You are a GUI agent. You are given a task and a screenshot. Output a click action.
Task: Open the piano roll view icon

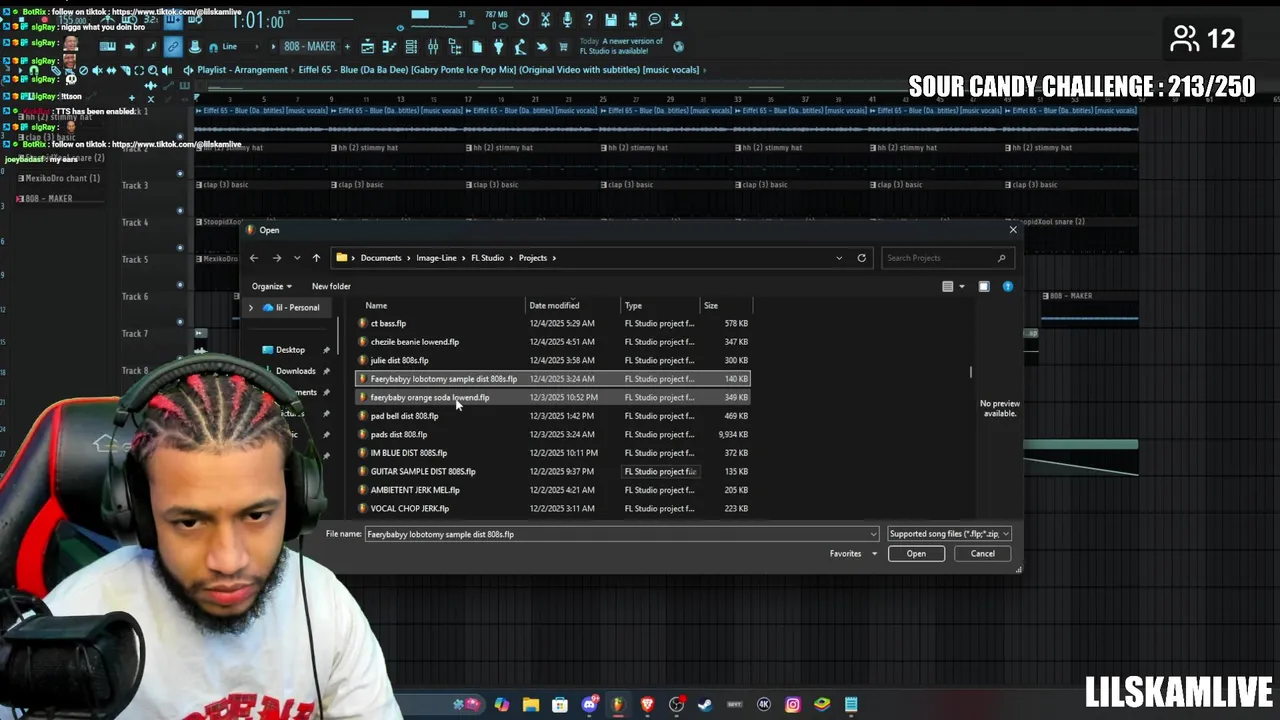coord(389,46)
